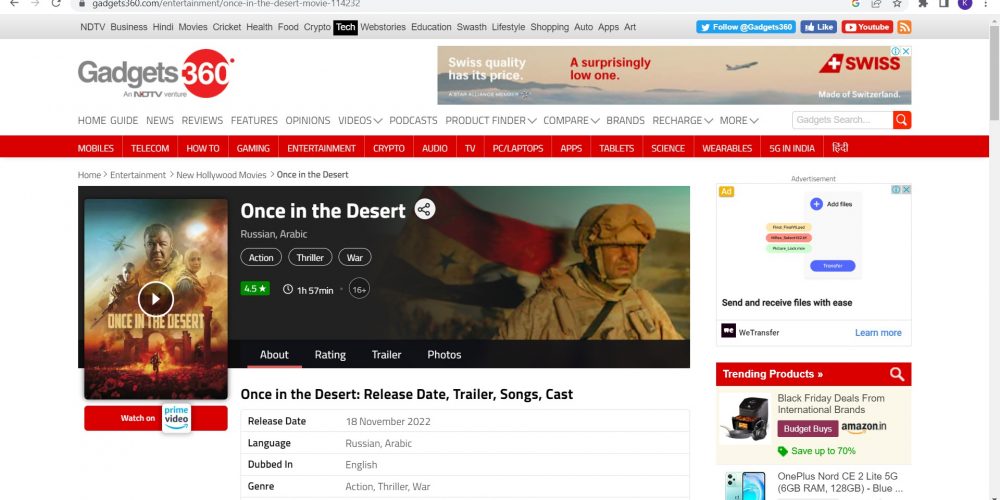
Task: Click the ad info icon on SWISS banner
Action: (895, 50)
